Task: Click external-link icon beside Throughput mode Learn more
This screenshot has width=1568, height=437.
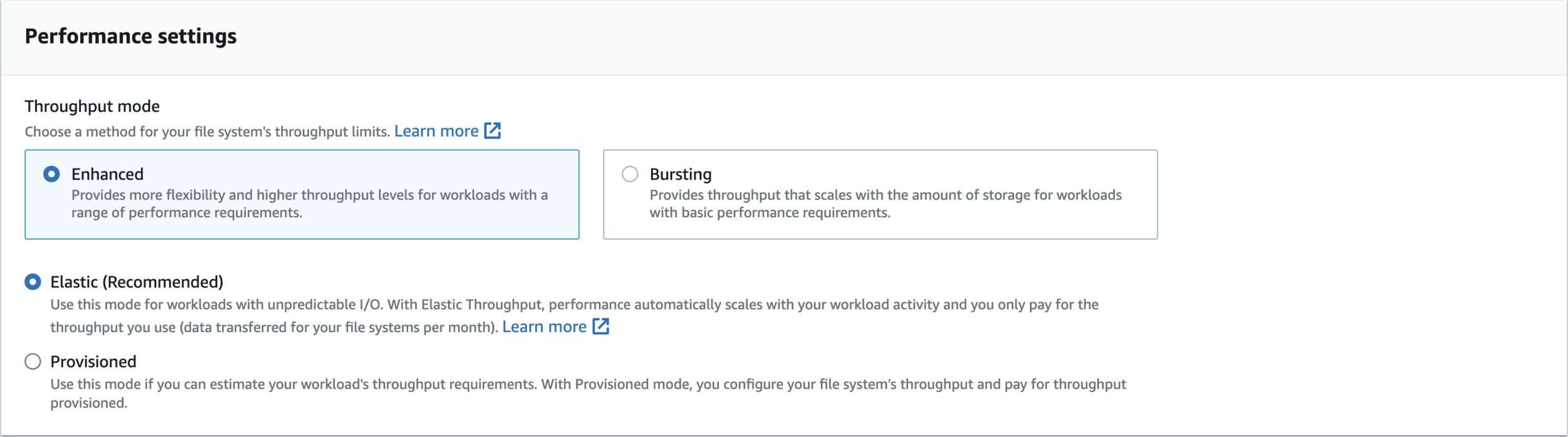Action: click(x=492, y=131)
